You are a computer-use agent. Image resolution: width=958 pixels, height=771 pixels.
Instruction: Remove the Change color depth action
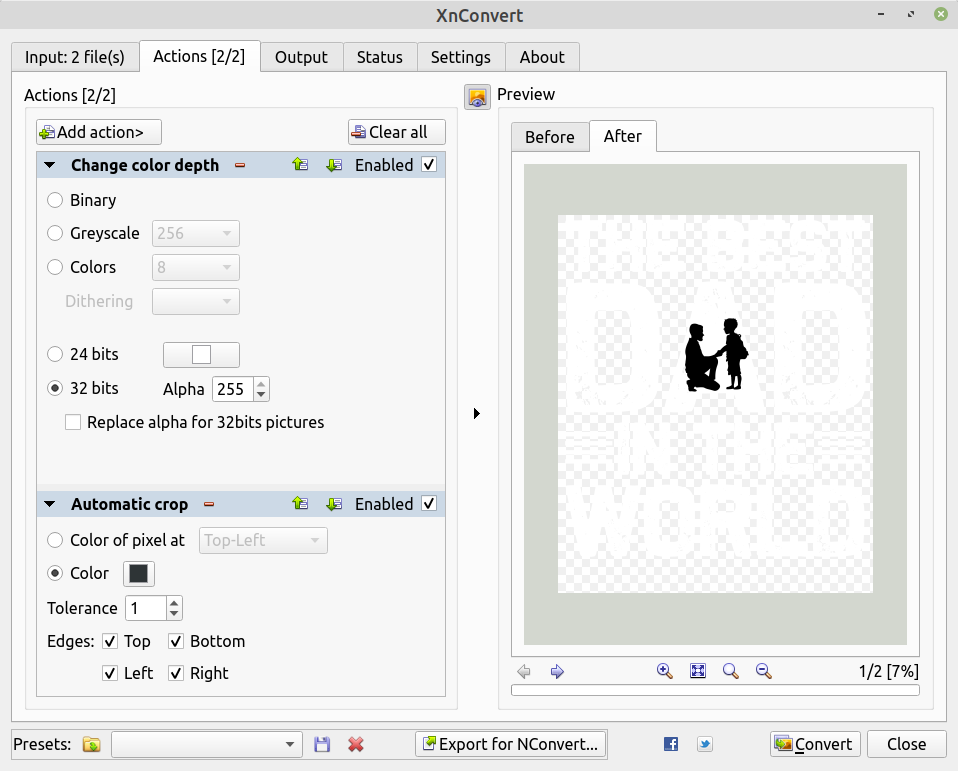coord(240,165)
